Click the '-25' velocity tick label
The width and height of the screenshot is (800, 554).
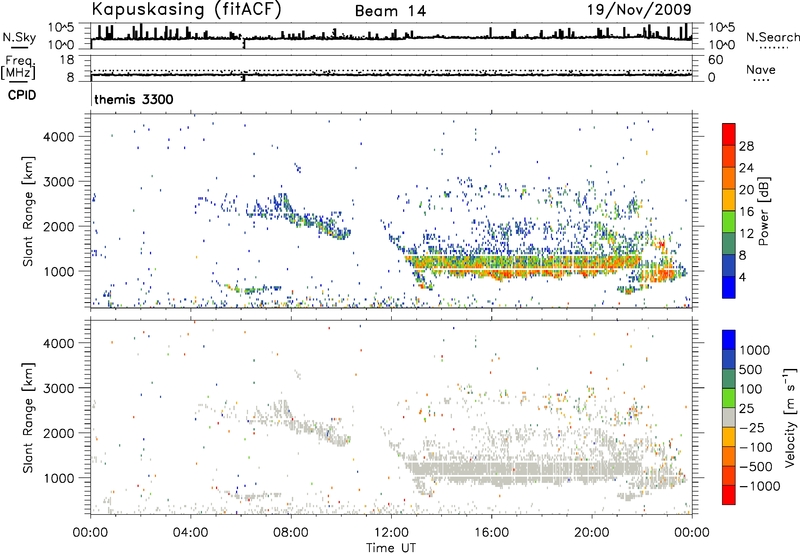750,427
